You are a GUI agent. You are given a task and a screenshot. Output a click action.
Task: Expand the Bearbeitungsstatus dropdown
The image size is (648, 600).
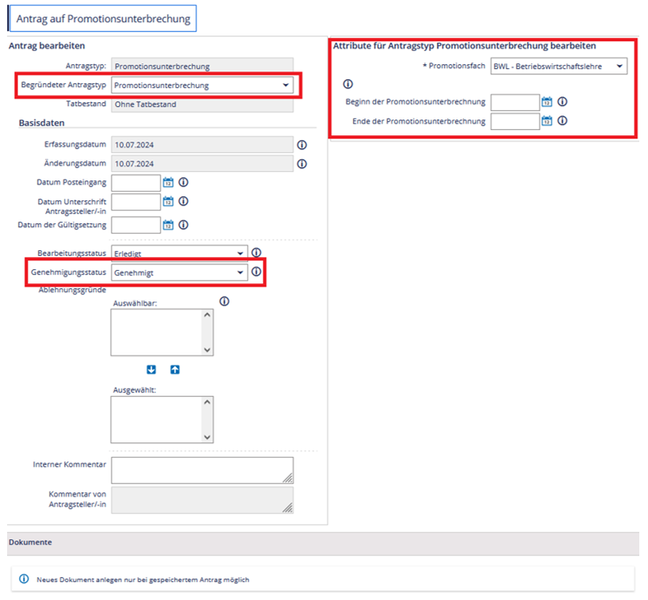click(179, 253)
